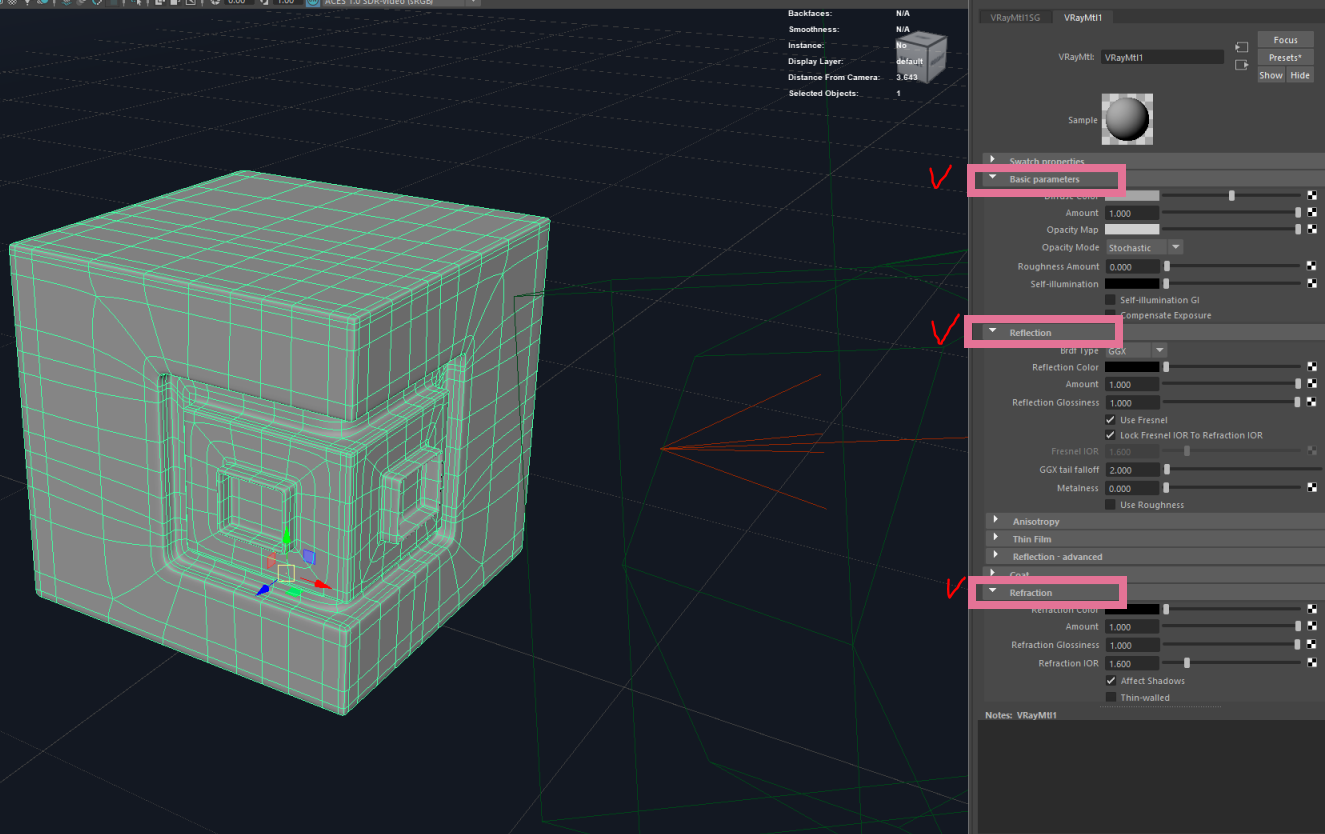
Task: Click the Reflection Glossiness slider handle
Action: pos(1299,402)
